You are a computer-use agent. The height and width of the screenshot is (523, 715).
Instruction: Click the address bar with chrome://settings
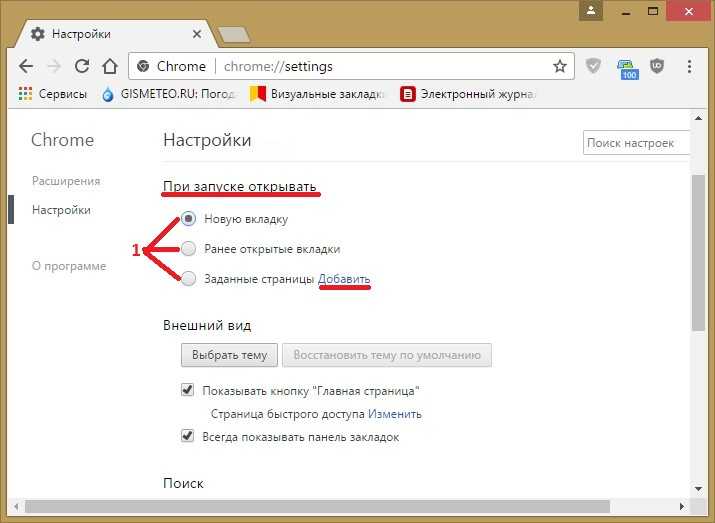coord(351,67)
